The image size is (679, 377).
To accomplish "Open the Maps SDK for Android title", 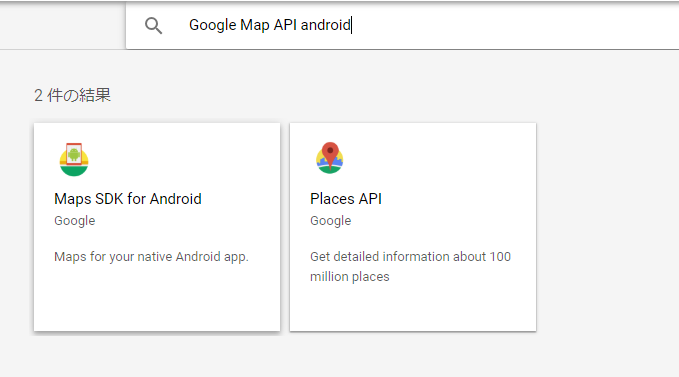I will point(128,199).
